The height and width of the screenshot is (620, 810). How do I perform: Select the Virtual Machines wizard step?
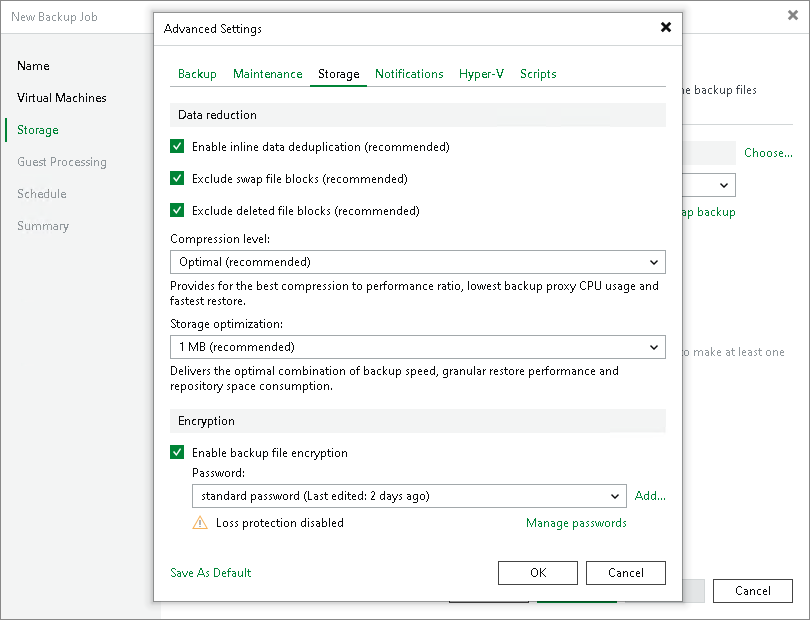point(61,98)
